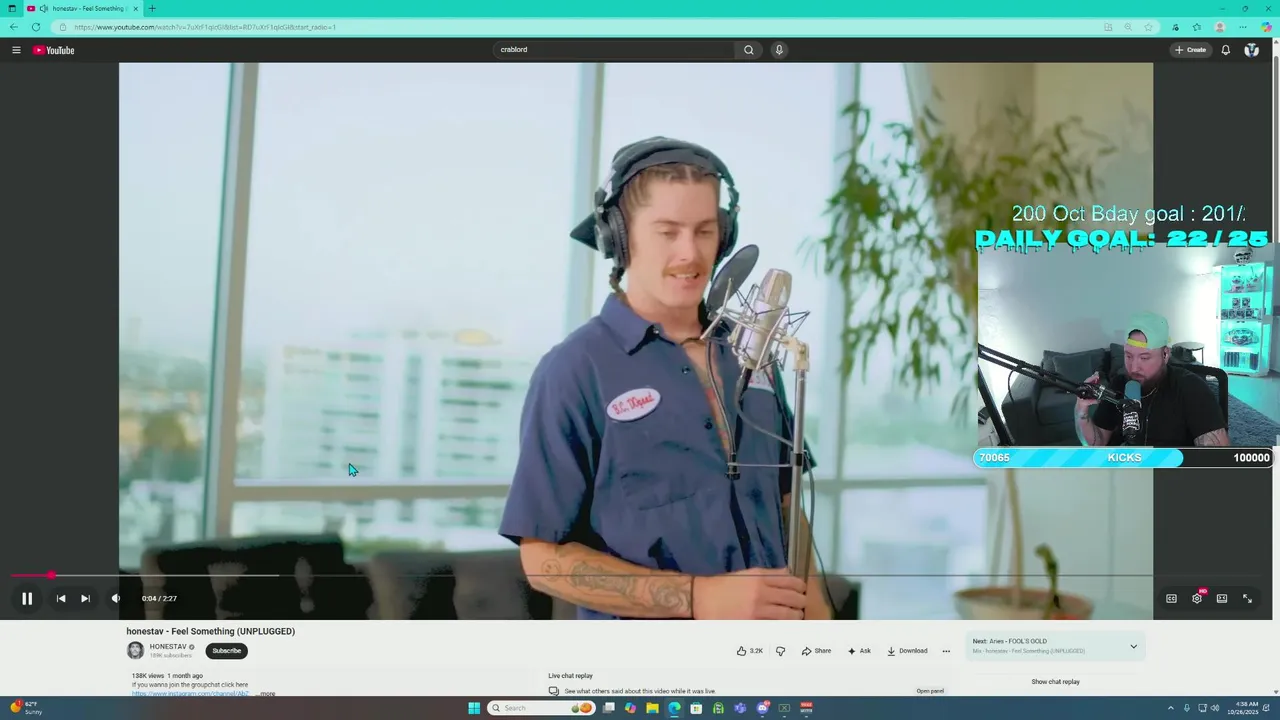Dislike the video with thumbs down
This screenshot has width=1280, height=720.
tap(781, 651)
